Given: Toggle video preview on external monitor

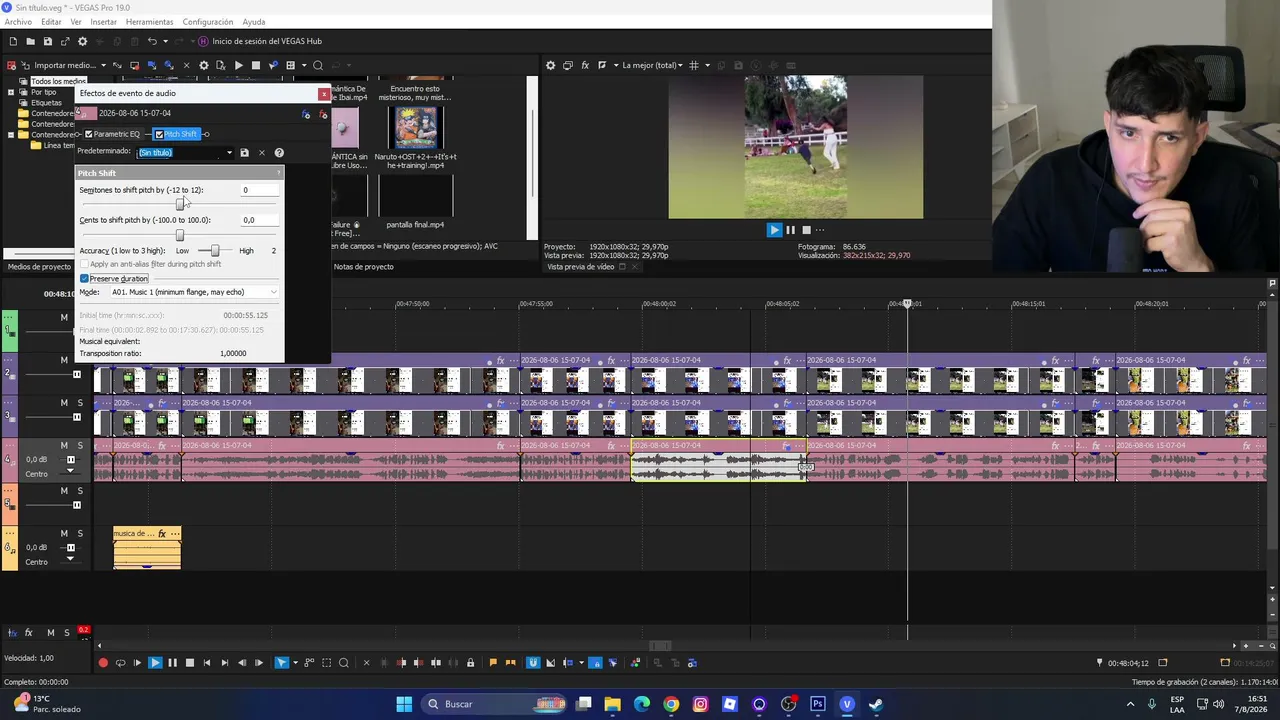Looking at the screenshot, I should coord(568,65).
